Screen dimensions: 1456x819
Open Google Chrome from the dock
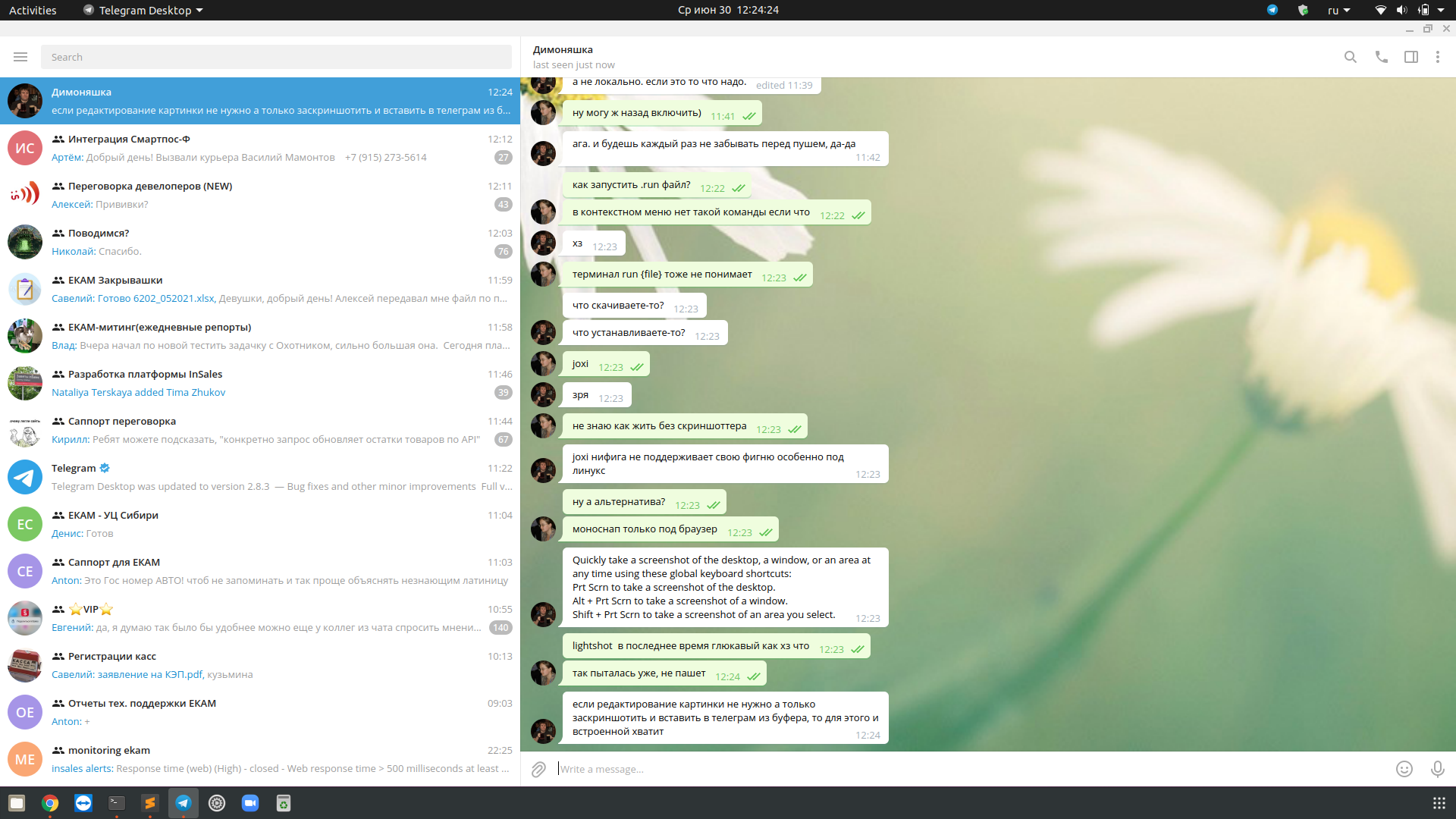50,803
